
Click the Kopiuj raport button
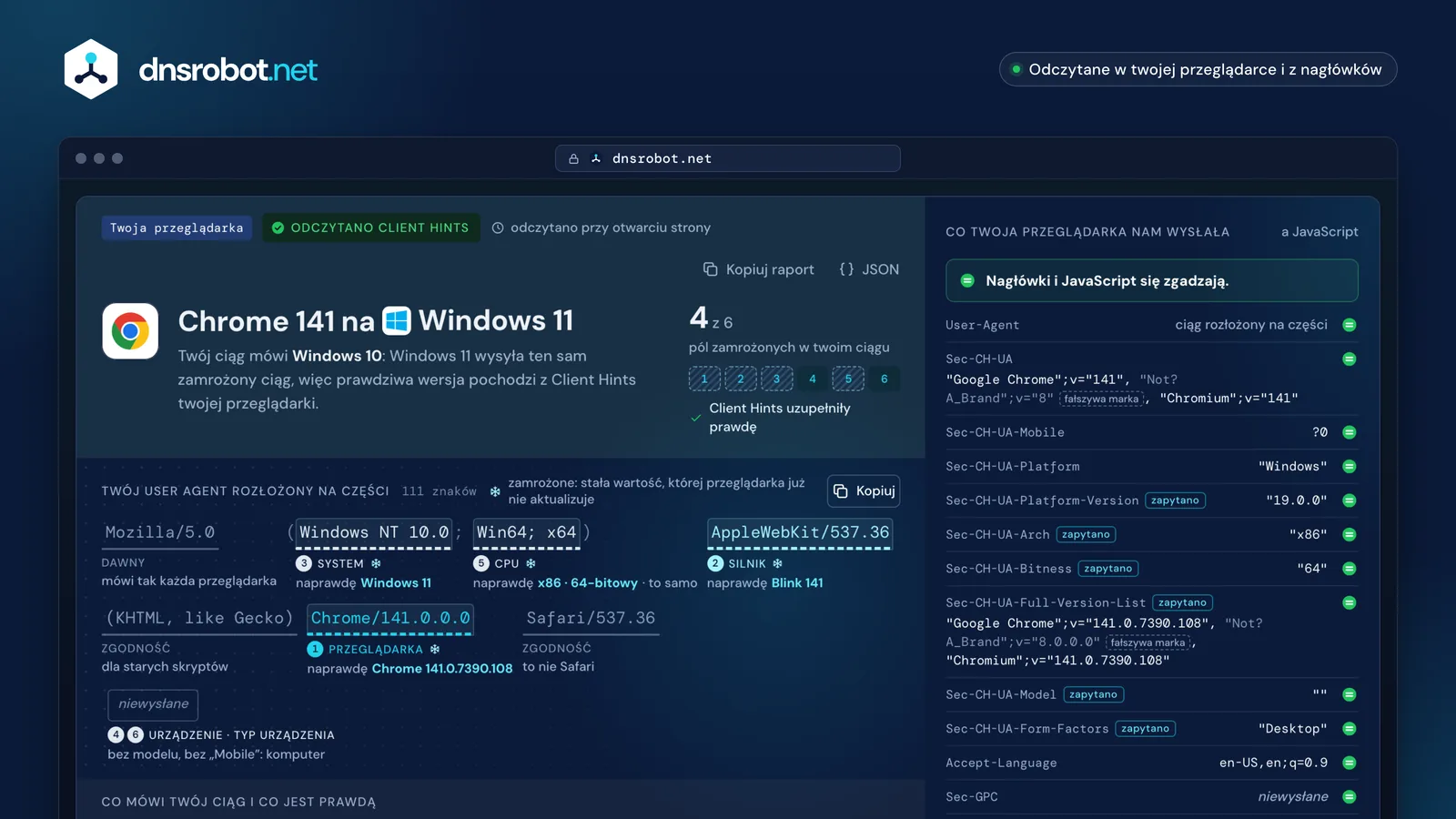pos(758,269)
